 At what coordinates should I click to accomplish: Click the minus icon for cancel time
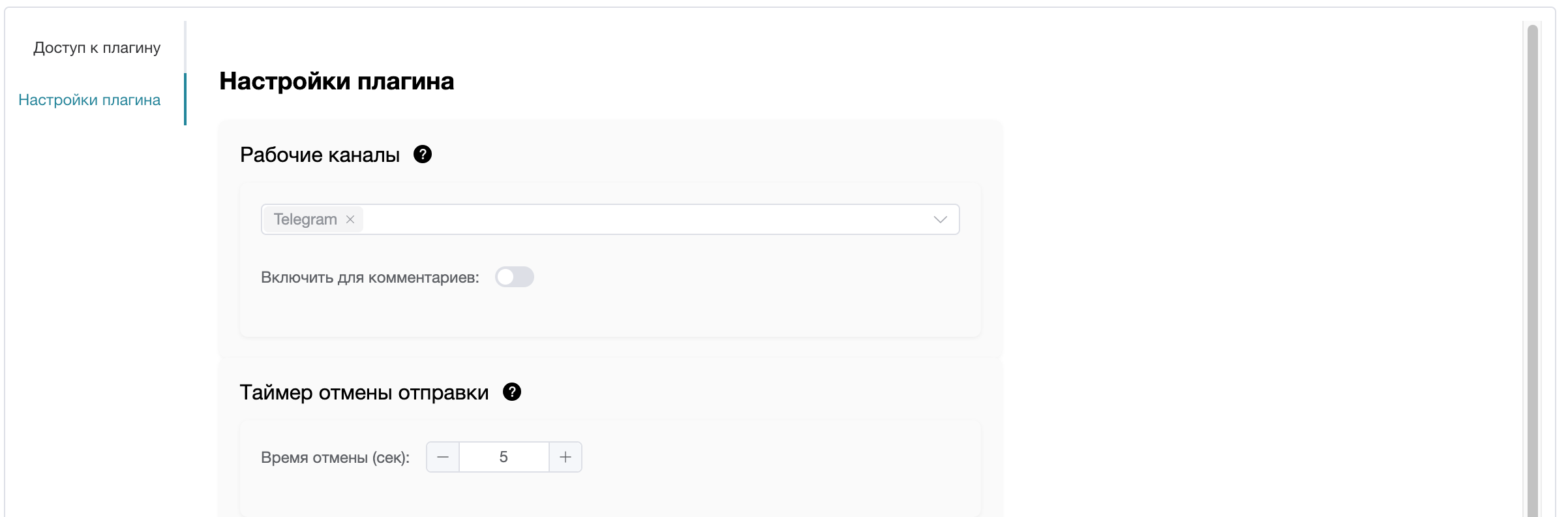tap(443, 457)
